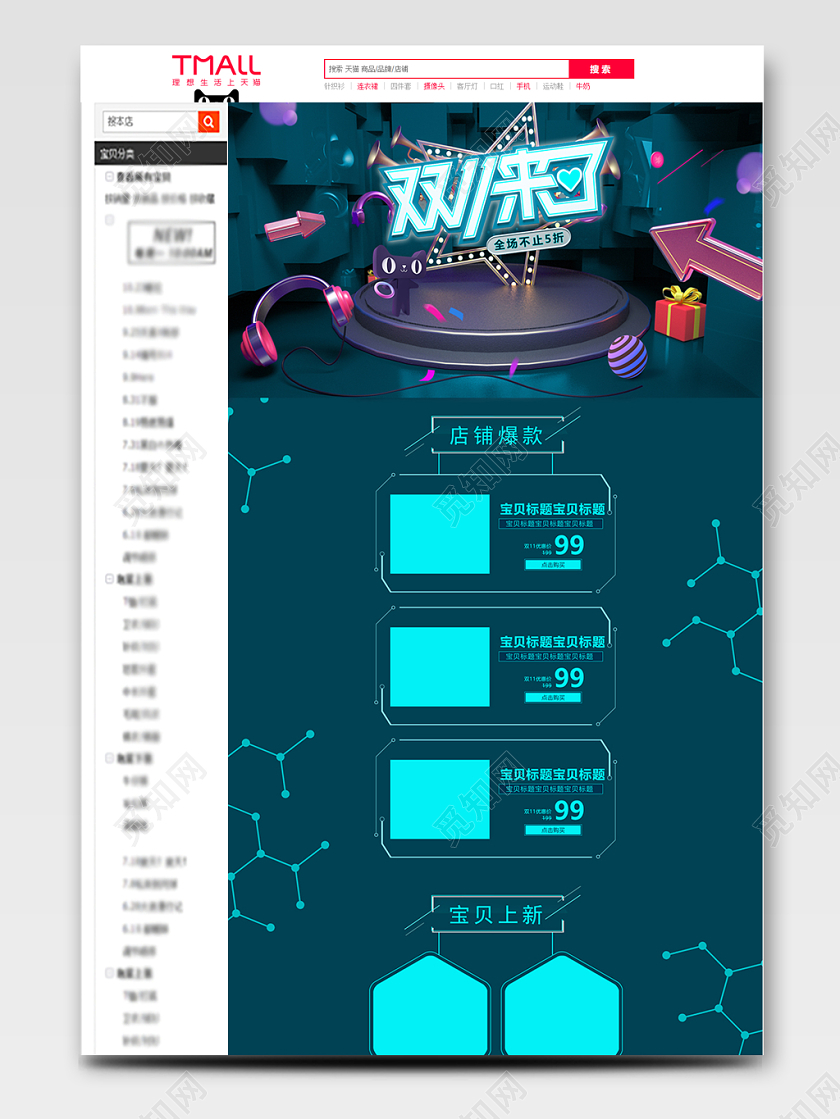Screen dimensions: 840x1119
Task: Click 点击购买 on the first product card
Action: click(553, 565)
